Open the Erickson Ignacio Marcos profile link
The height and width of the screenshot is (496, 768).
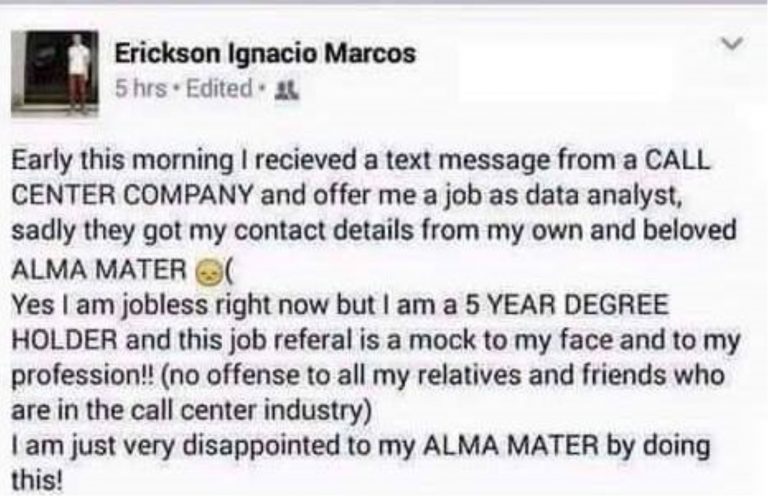pos(265,53)
